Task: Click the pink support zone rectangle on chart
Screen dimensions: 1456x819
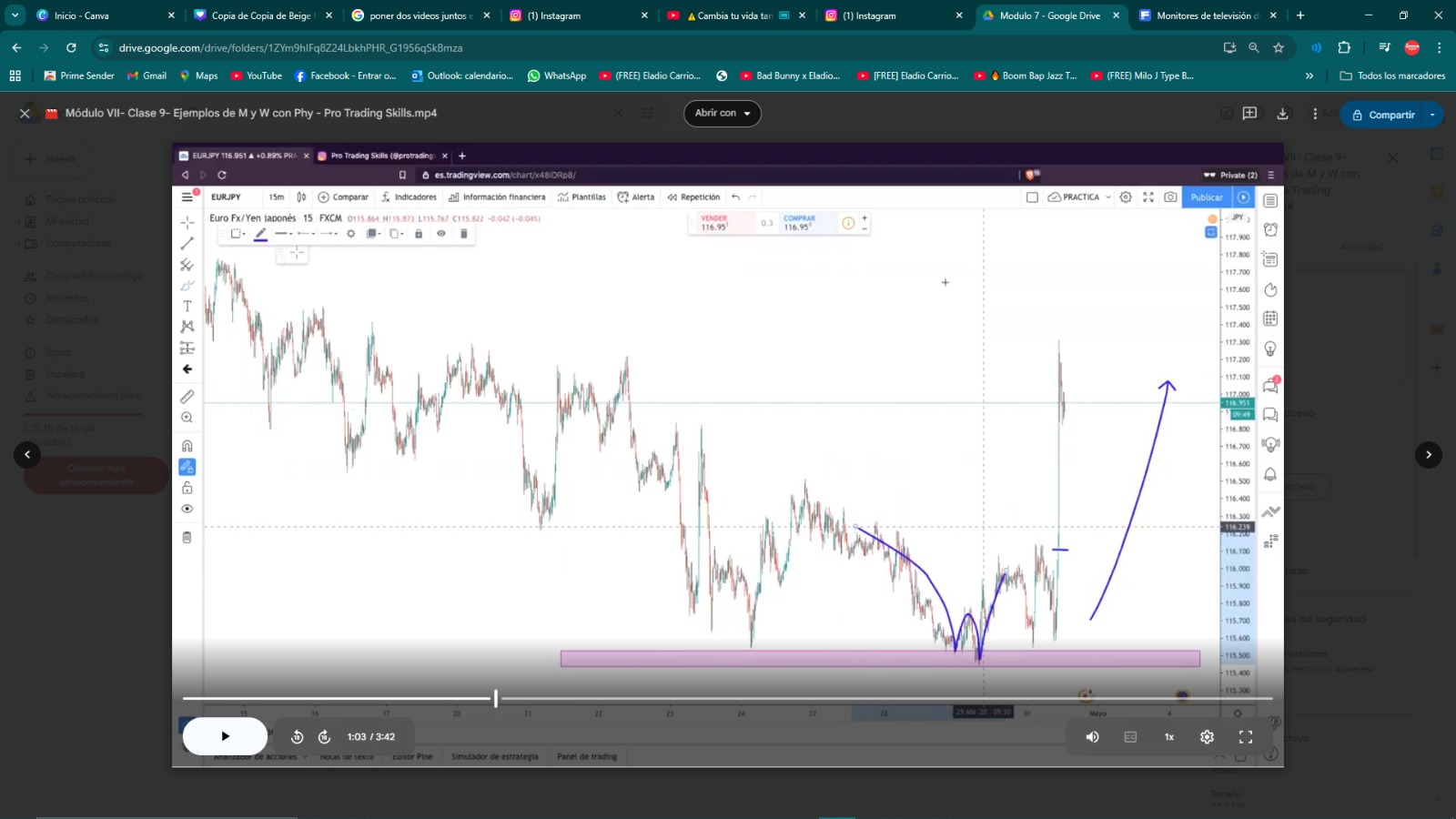Action: pos(880,658)
